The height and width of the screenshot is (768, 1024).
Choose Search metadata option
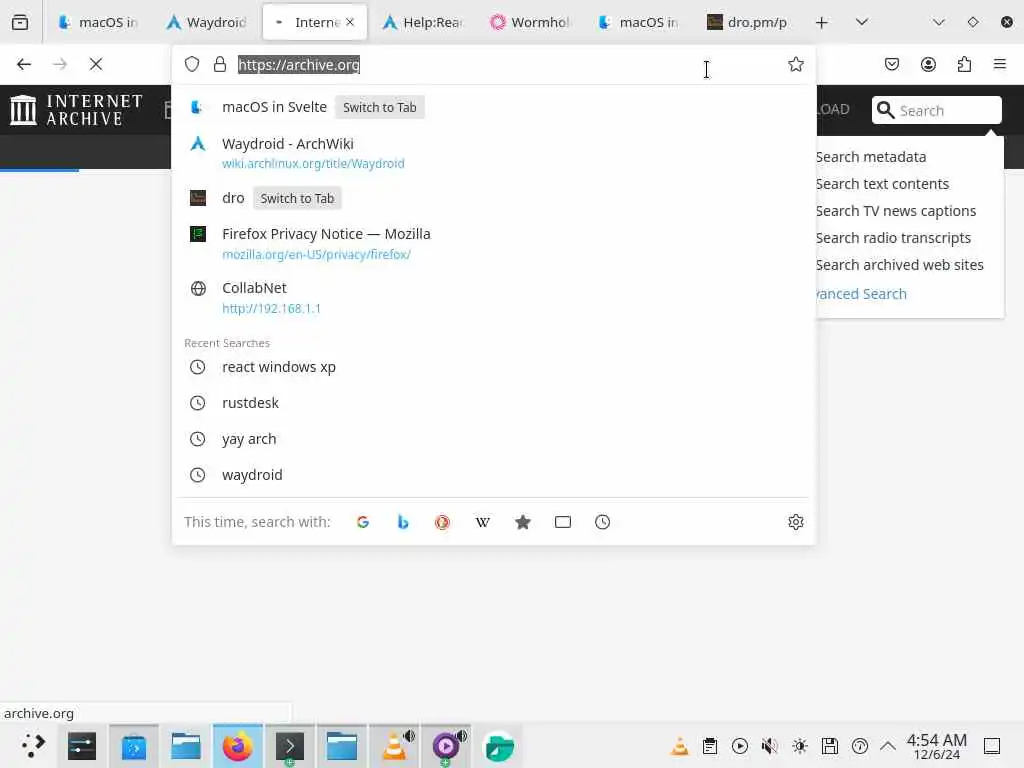871,157
